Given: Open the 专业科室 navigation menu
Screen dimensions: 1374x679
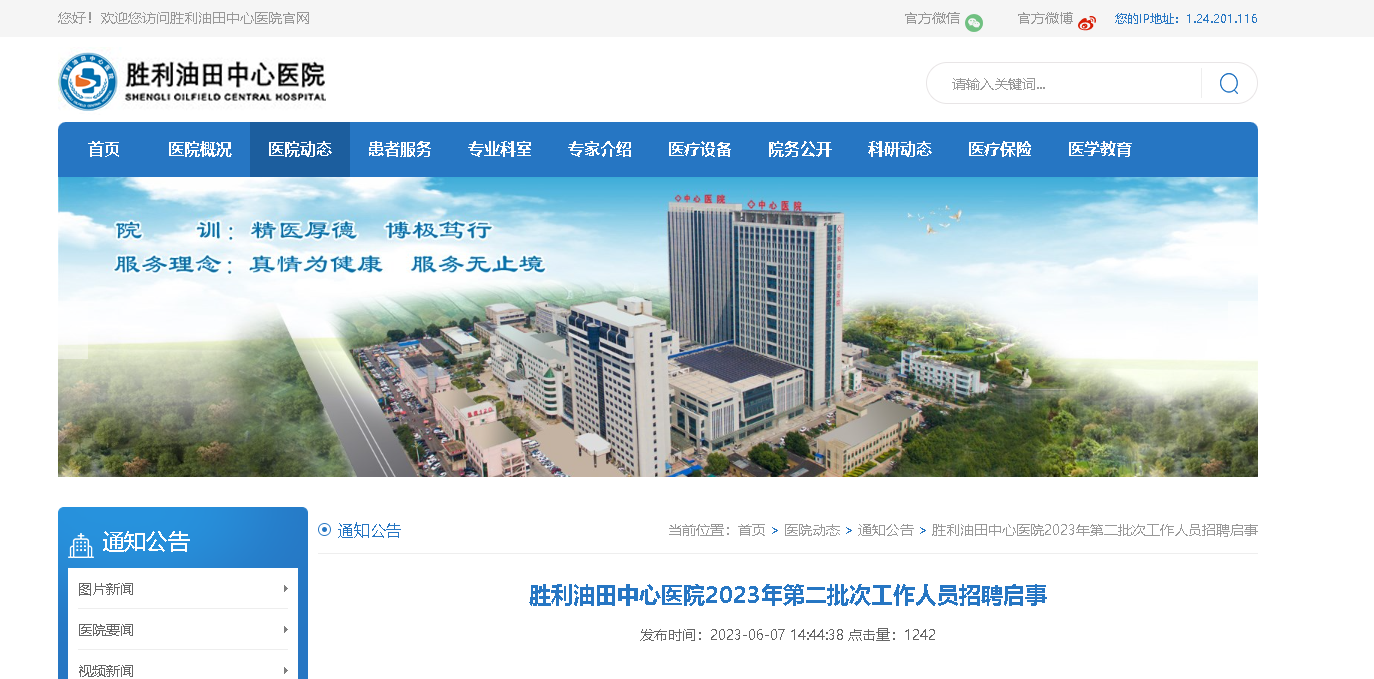Looking at the screenshot, I should tap(500, 150).
